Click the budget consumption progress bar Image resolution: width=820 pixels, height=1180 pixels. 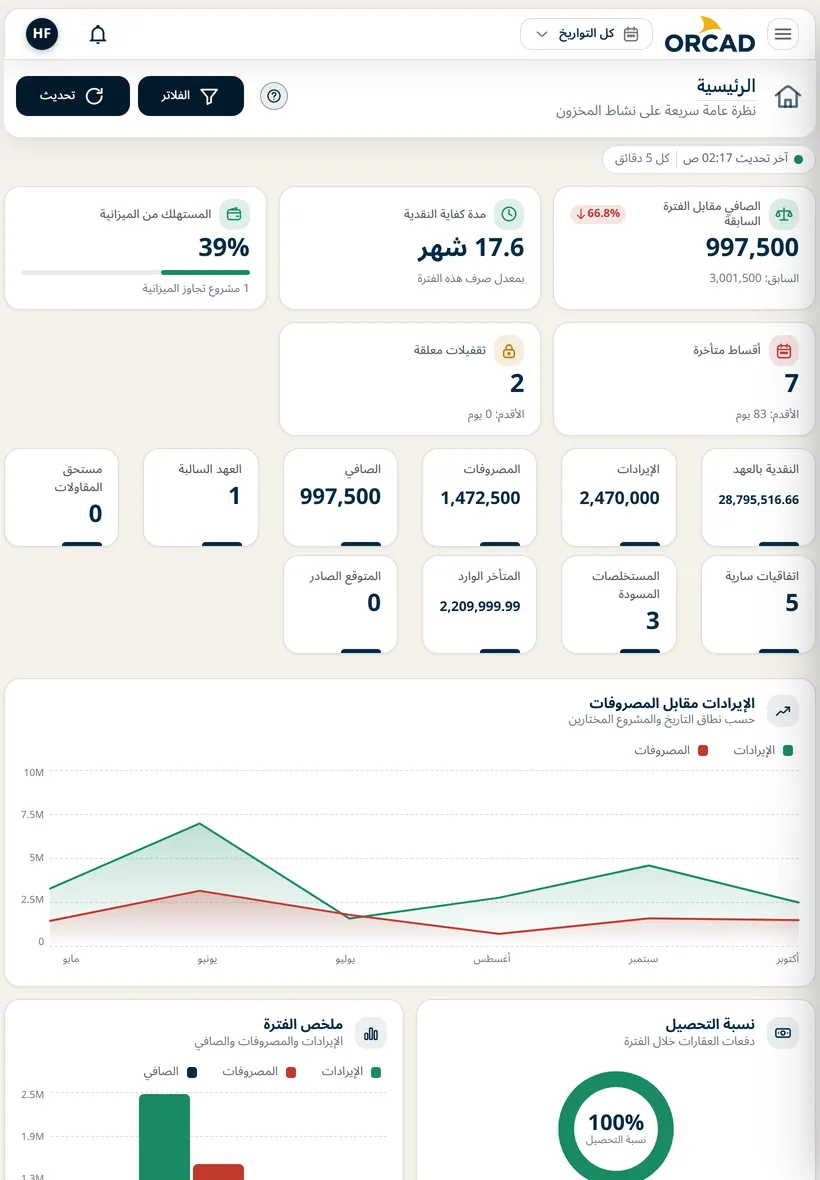coord(135,272)
